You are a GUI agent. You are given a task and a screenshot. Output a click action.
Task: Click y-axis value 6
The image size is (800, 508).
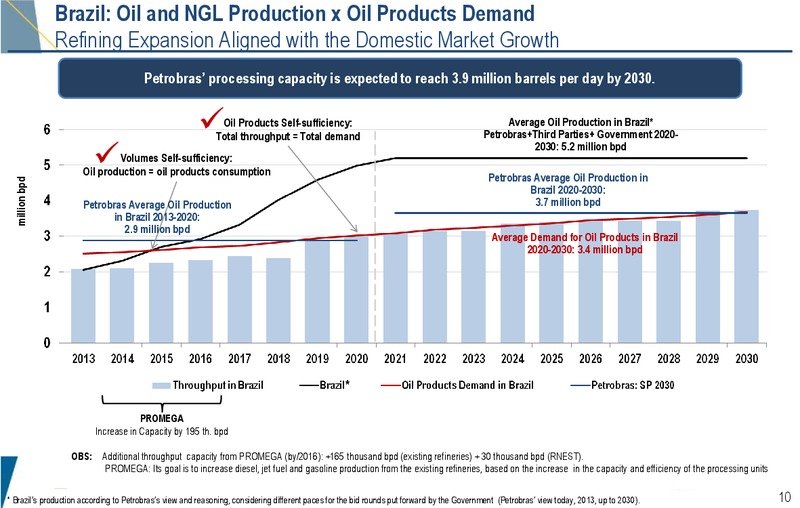[47, 130]
